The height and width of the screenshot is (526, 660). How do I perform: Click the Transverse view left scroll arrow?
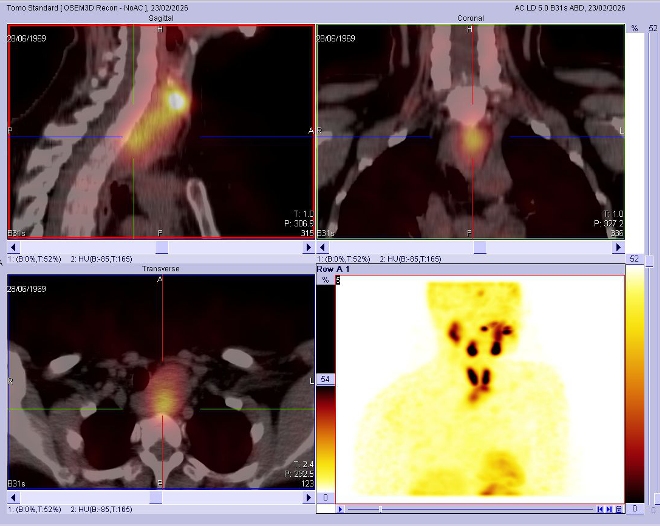[x=13, y=497]
